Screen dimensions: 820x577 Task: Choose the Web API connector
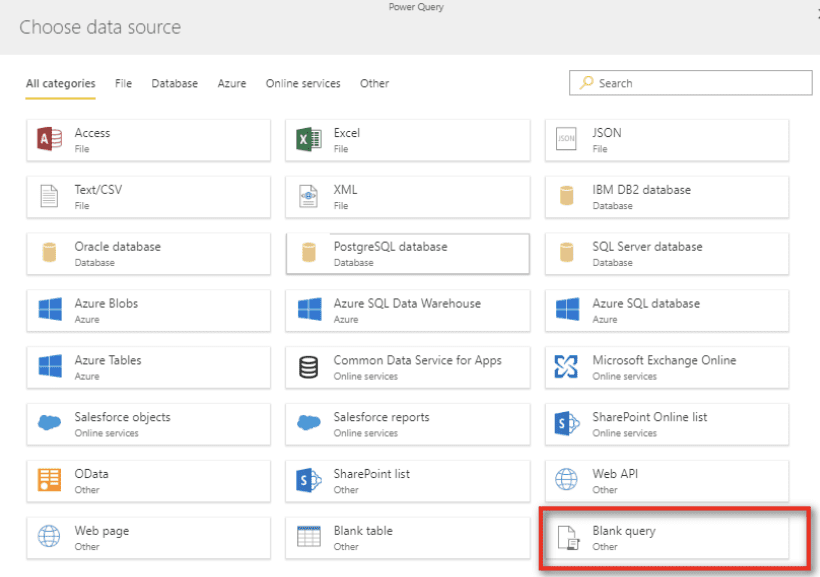point(666,481)
